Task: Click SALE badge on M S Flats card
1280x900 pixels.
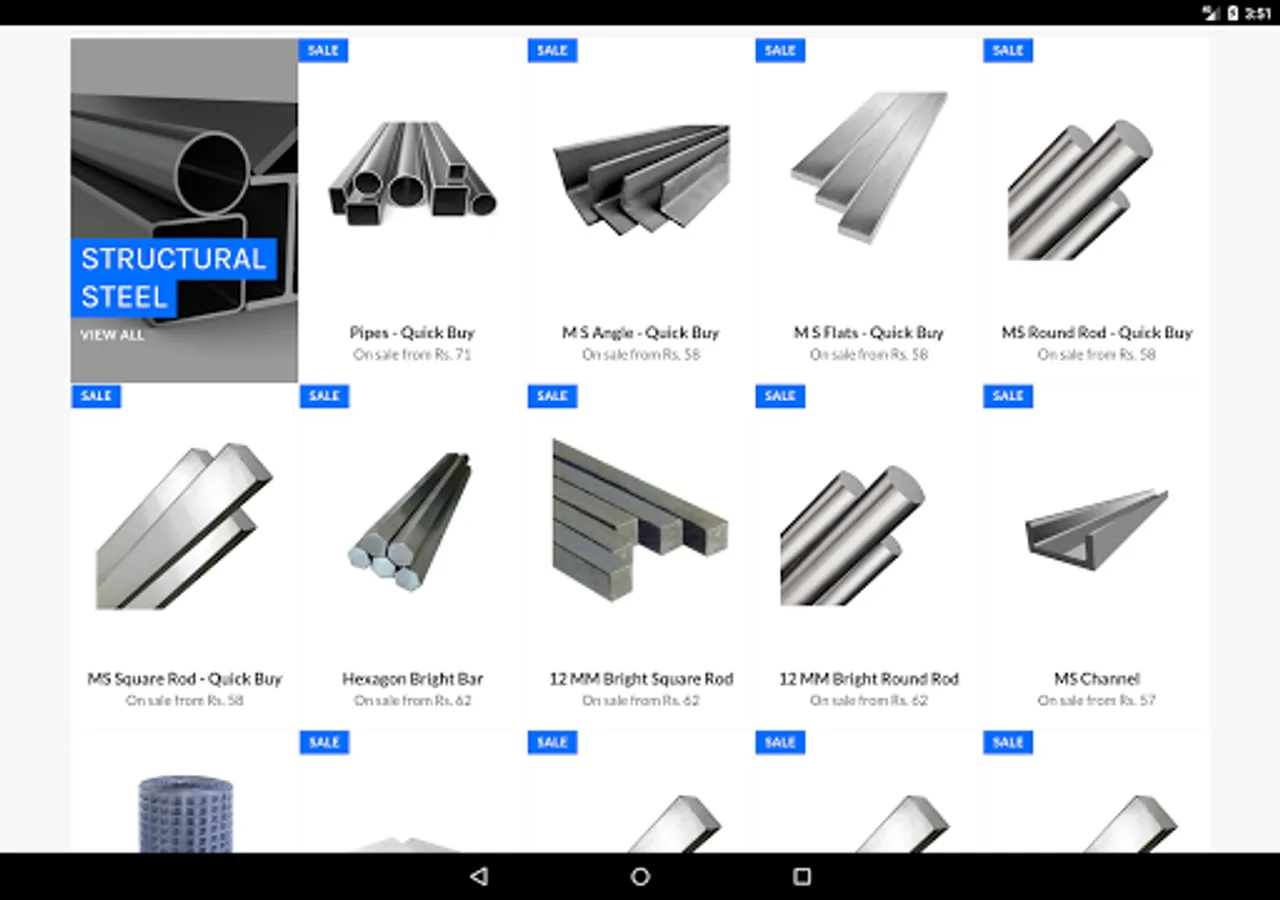Action: [780, 50]
